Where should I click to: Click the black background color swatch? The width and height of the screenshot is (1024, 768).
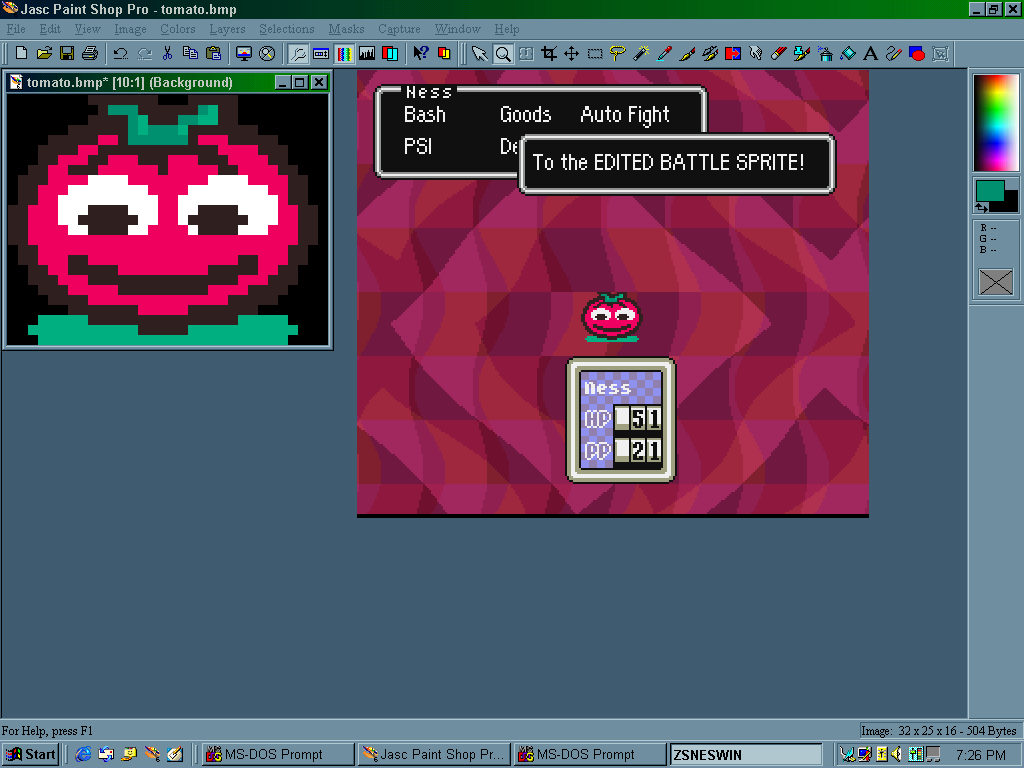click(x=1011, y=202)
